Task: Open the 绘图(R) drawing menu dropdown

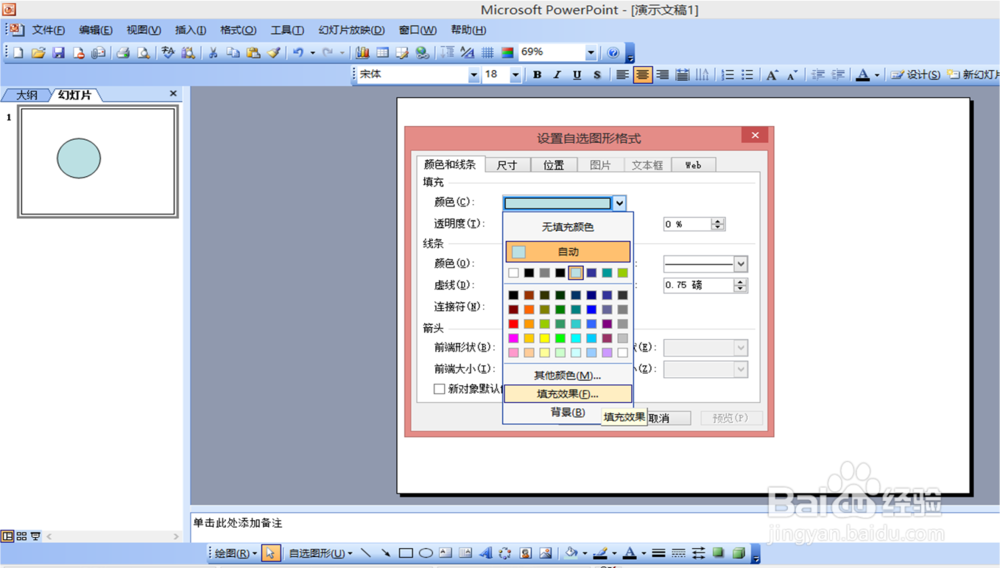Action: (236, 553)
